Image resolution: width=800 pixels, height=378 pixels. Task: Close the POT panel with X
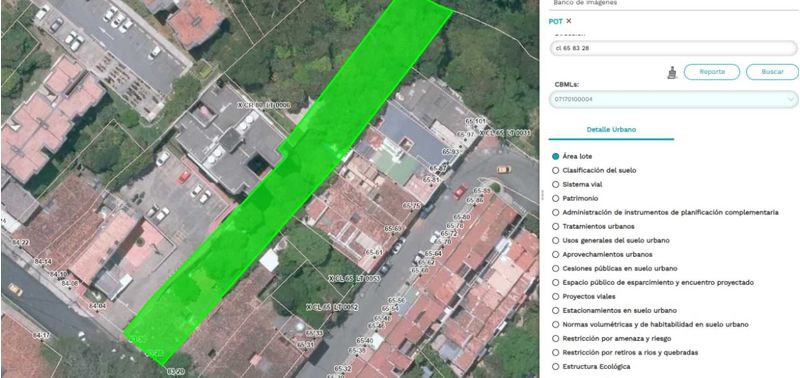569,21
